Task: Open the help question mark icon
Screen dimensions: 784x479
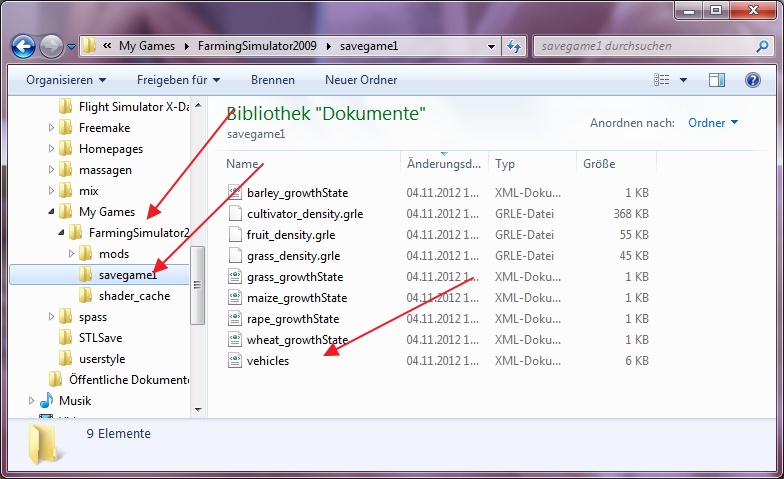Action: click(x=753, y=80)
